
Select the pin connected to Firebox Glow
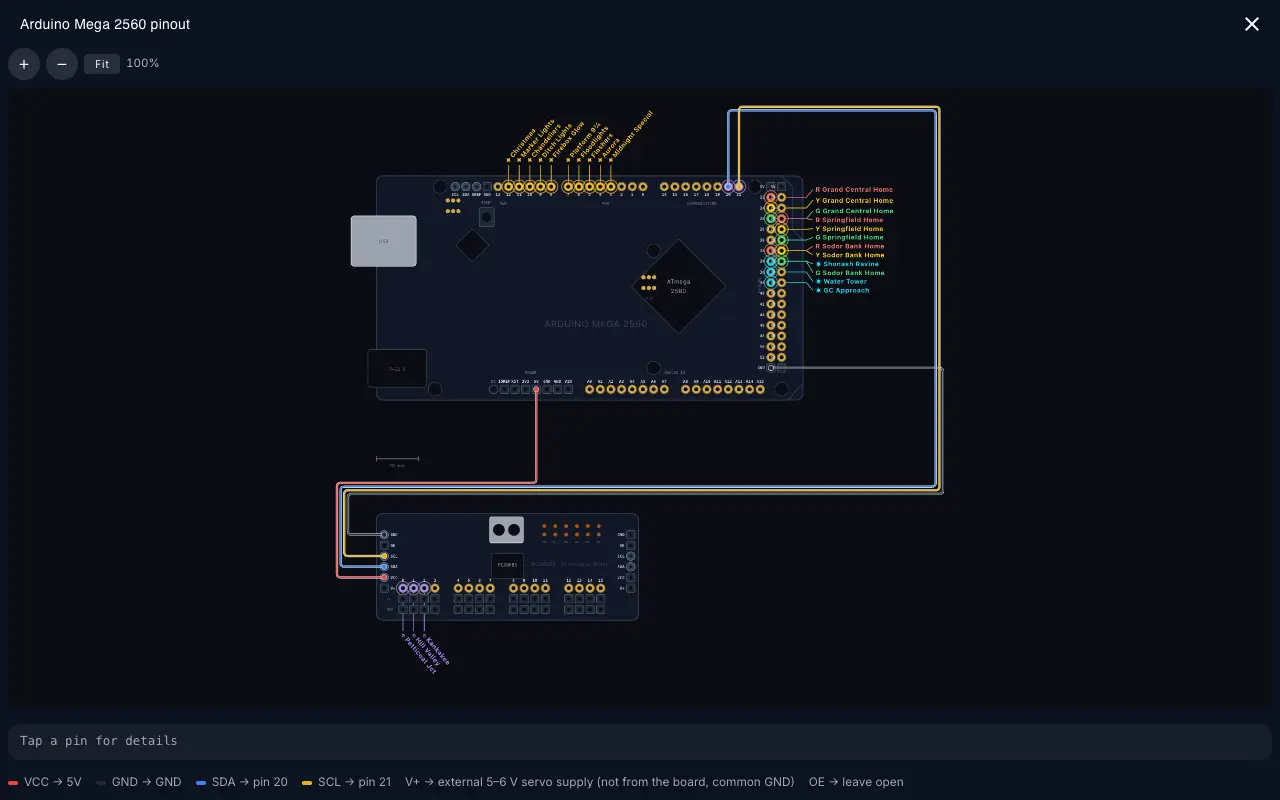(x=551, y=187)
